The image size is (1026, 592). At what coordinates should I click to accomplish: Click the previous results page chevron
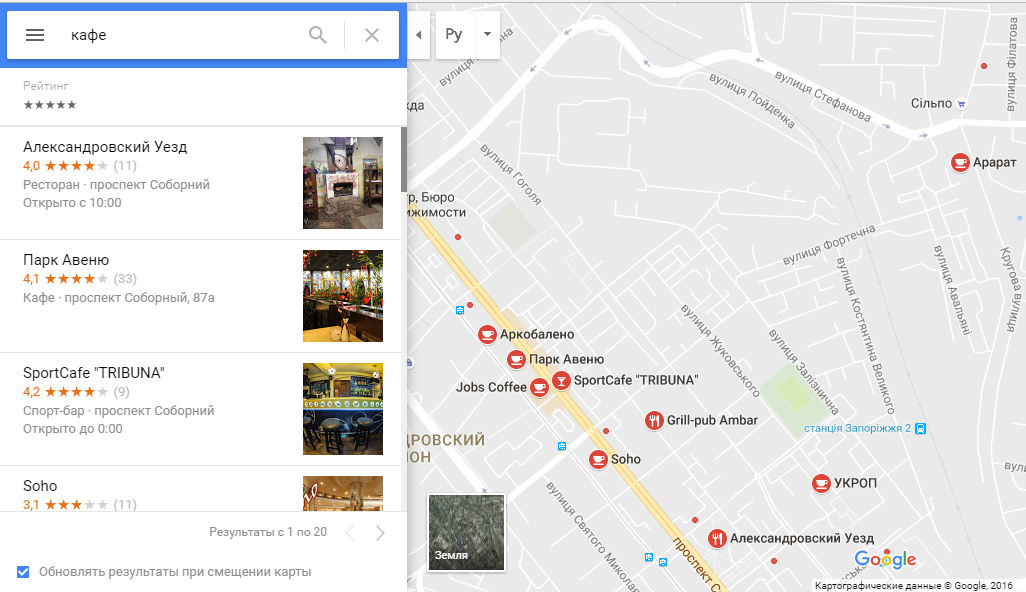click(x=349, y=532)
